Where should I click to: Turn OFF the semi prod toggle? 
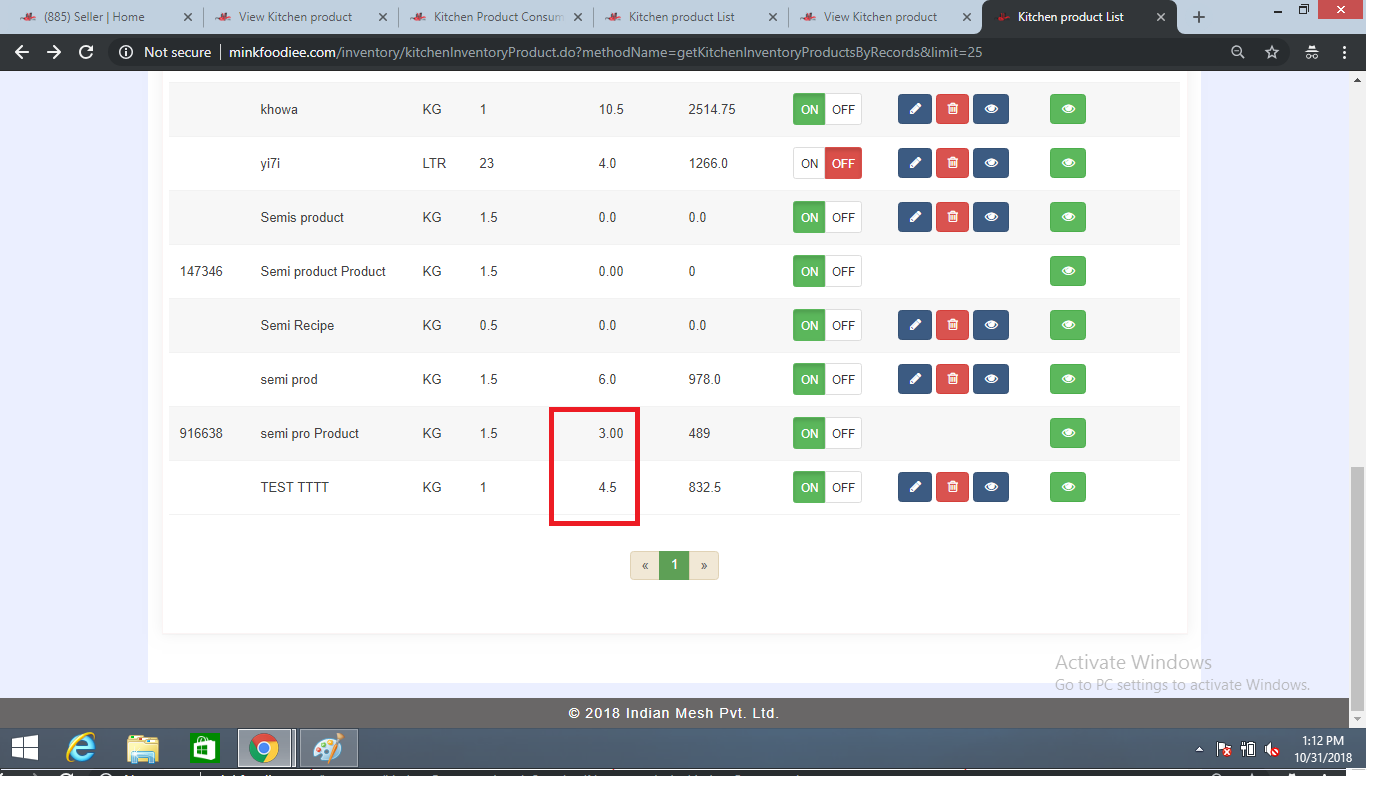(x=843, y=379)
